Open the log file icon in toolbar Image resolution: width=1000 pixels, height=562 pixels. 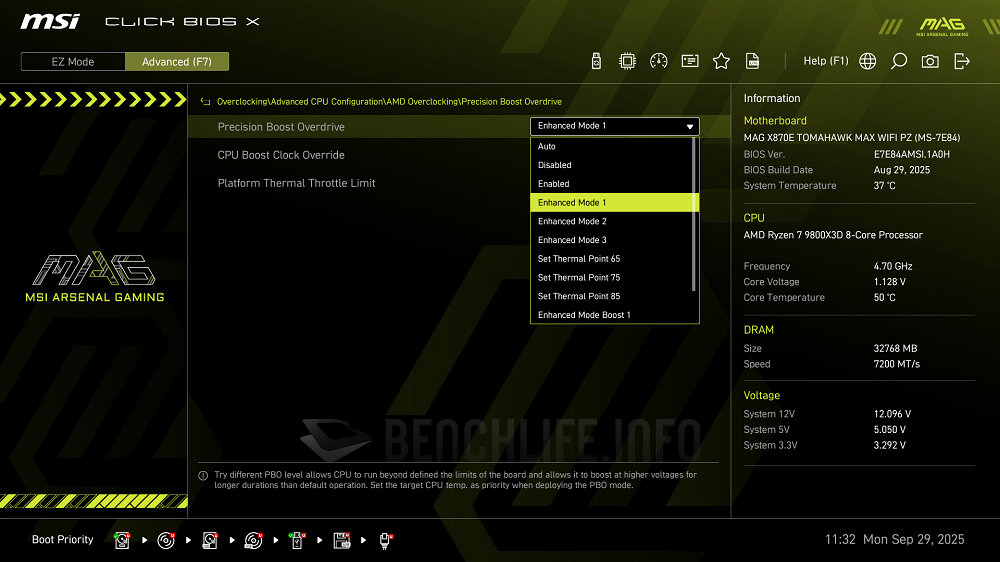pyautogui.click(x=753, y=61)
